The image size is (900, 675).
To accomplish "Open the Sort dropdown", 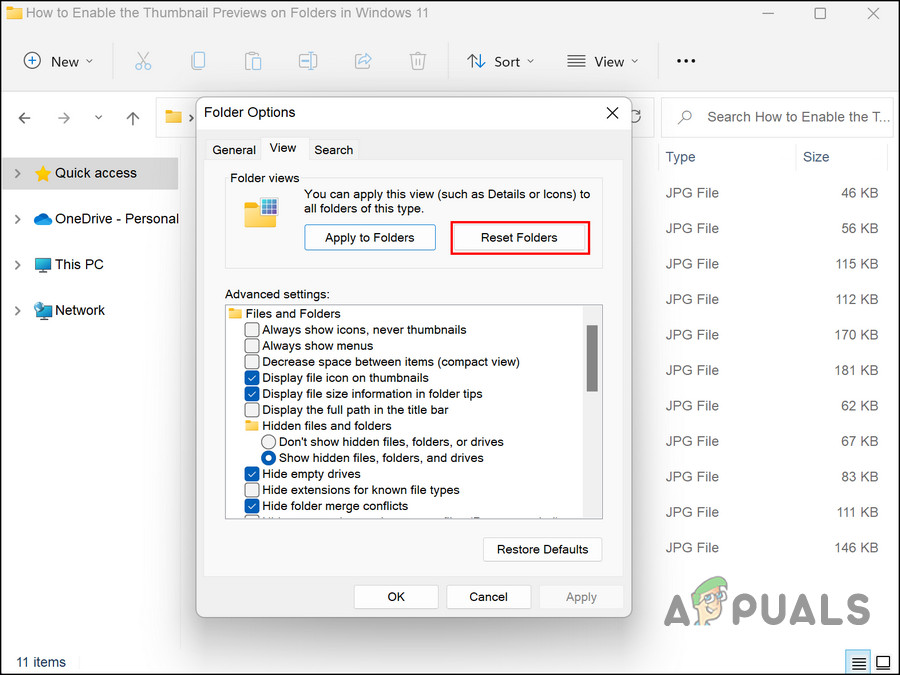I will coord(501,61).
